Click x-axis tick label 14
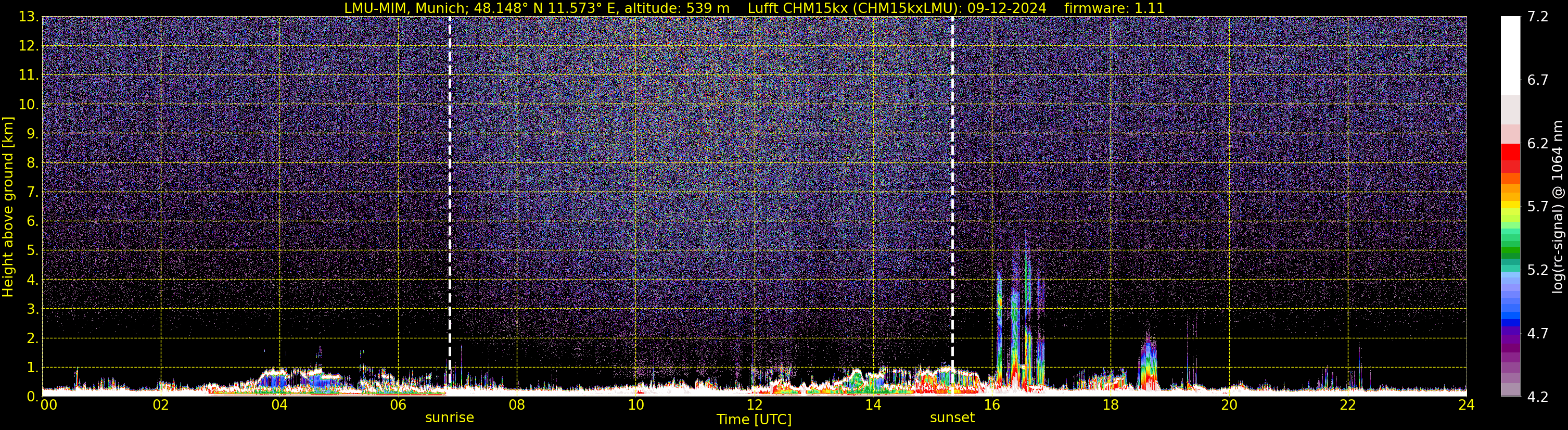This screenshot has height=430, width=1568. tap(873, 405)
